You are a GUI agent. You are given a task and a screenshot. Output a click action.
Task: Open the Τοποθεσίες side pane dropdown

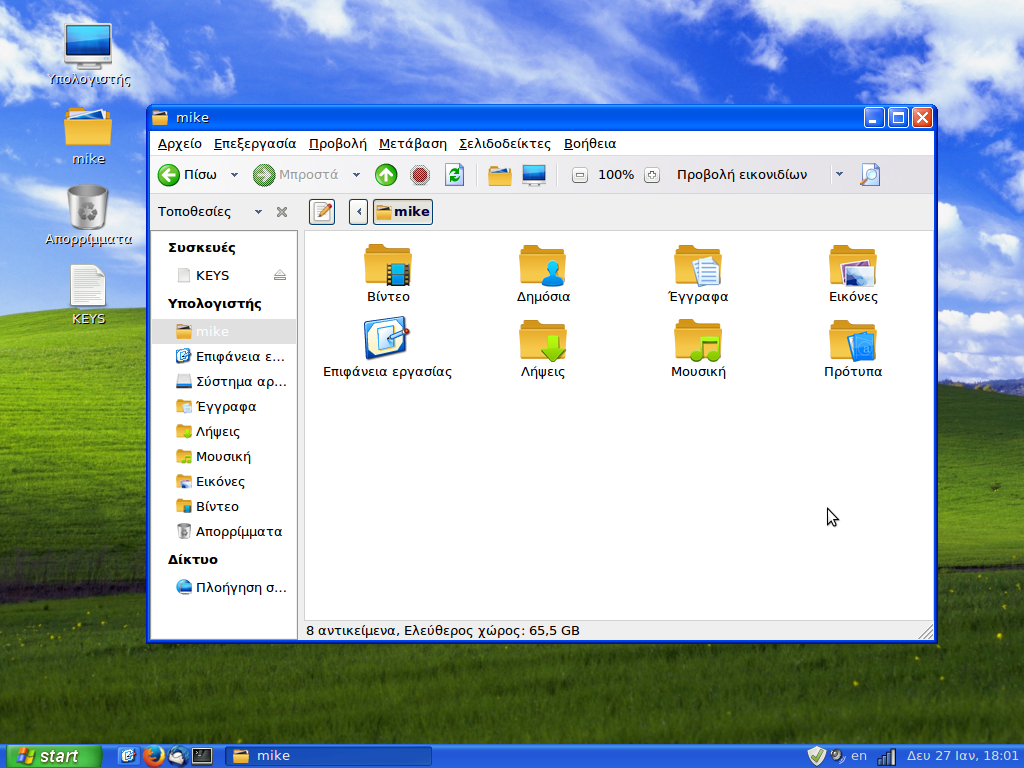click(259, 212)
